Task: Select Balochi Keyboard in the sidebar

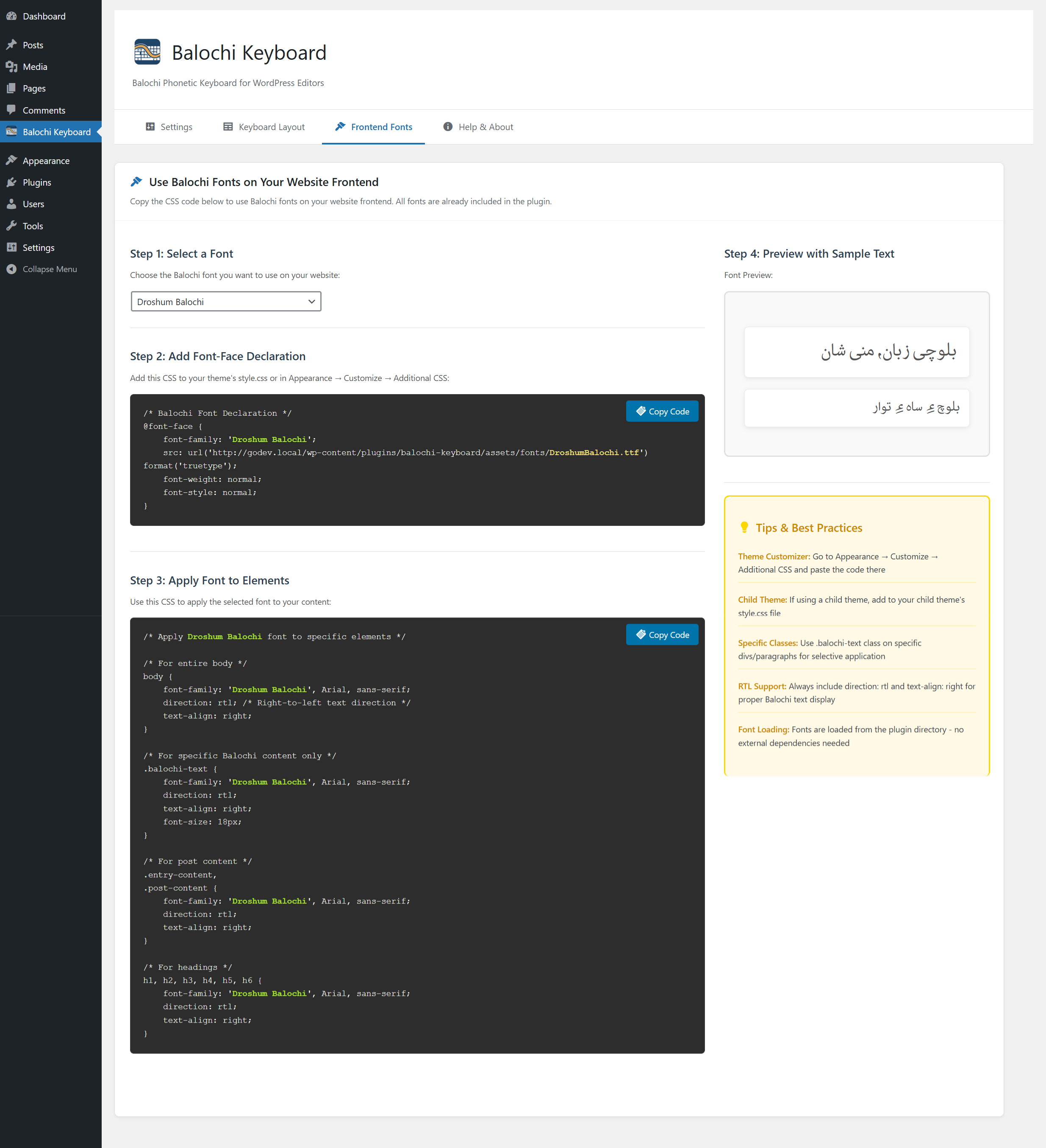Action: tap(51, 131)
